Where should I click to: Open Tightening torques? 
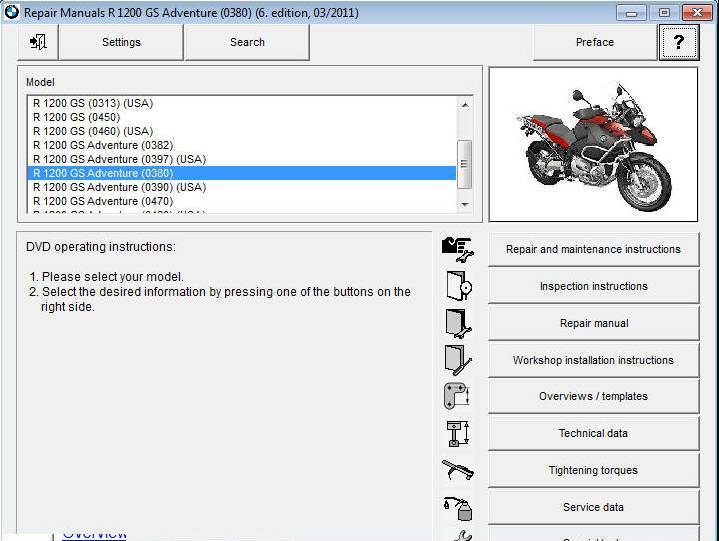593,470
